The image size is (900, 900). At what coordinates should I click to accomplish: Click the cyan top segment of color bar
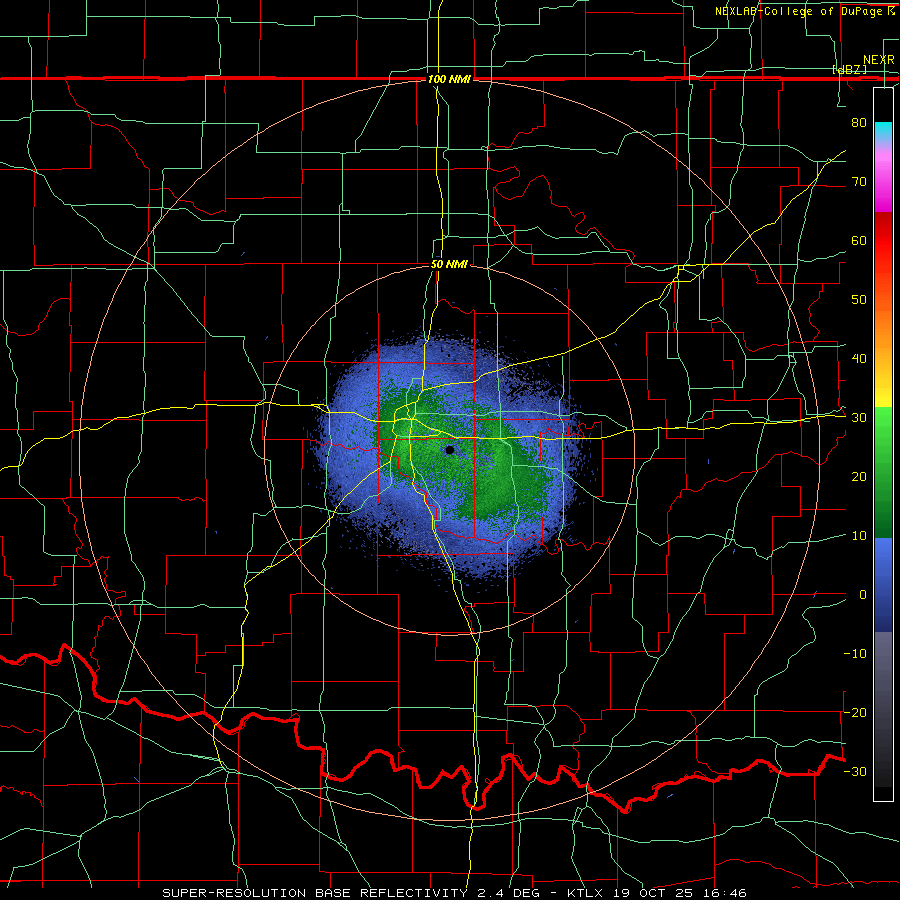(x=883, y=131)
